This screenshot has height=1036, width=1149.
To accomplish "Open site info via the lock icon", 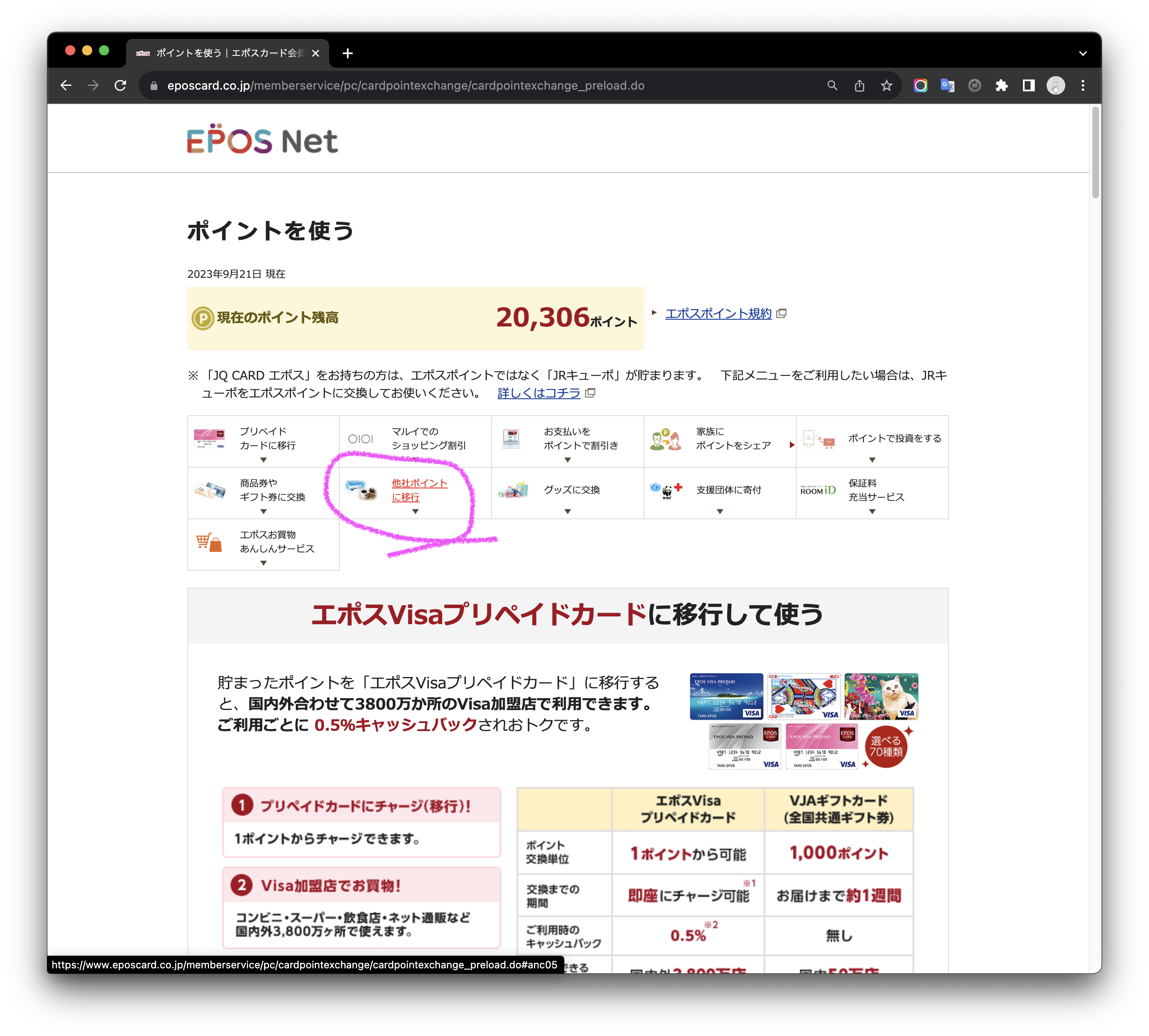I will [154, 86].
